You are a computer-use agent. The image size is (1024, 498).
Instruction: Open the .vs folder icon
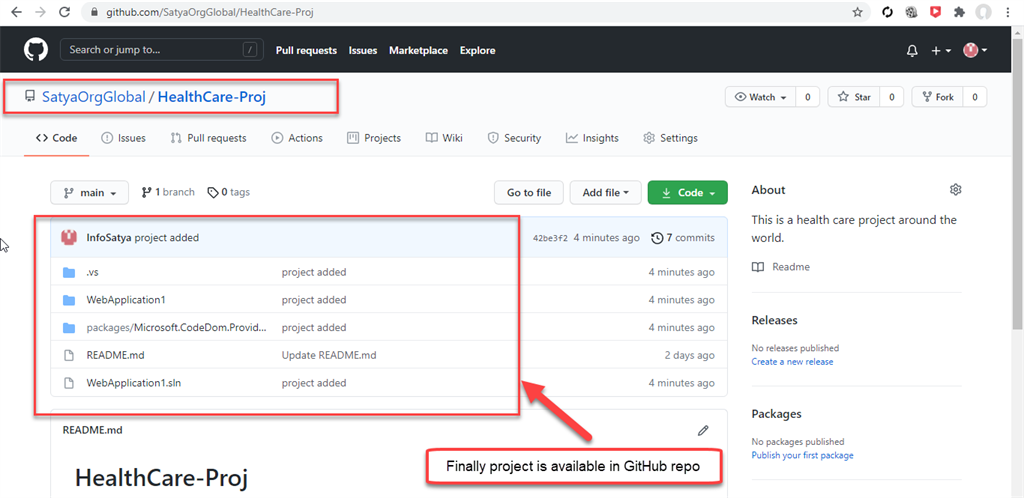(x=69, y=273)
